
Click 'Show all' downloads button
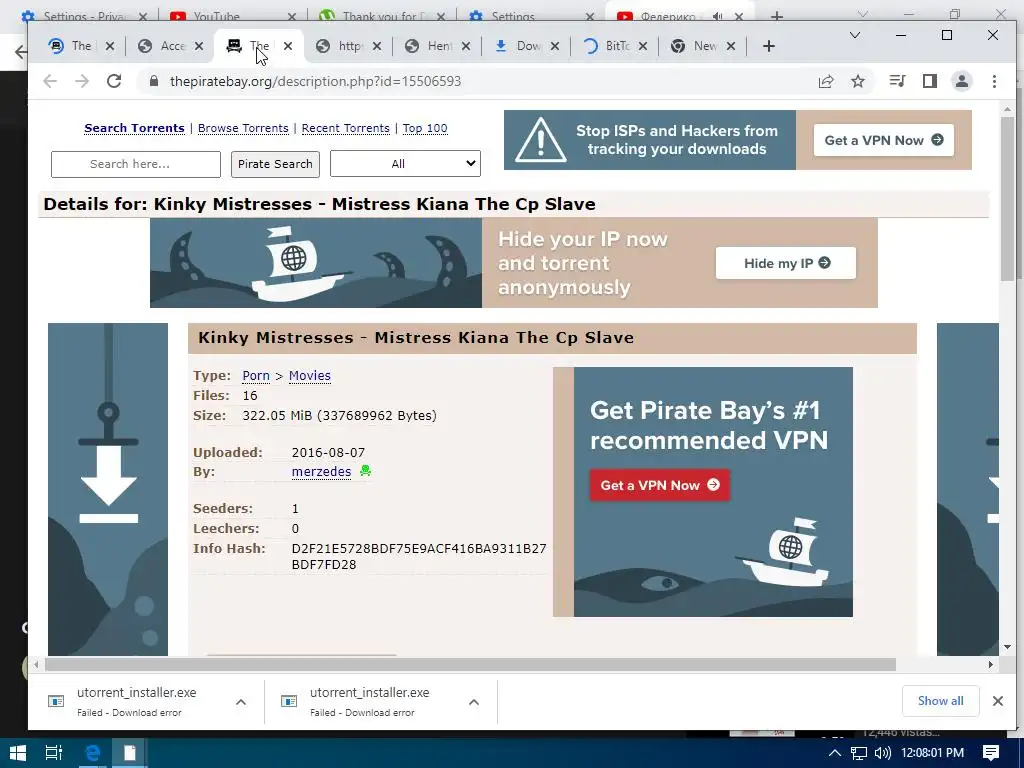940,701
